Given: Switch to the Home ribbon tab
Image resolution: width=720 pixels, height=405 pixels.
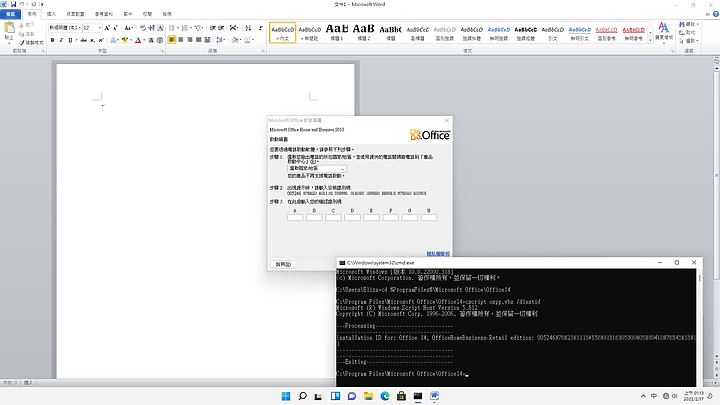Looking at the screenshot, I should tap(32, 14).
